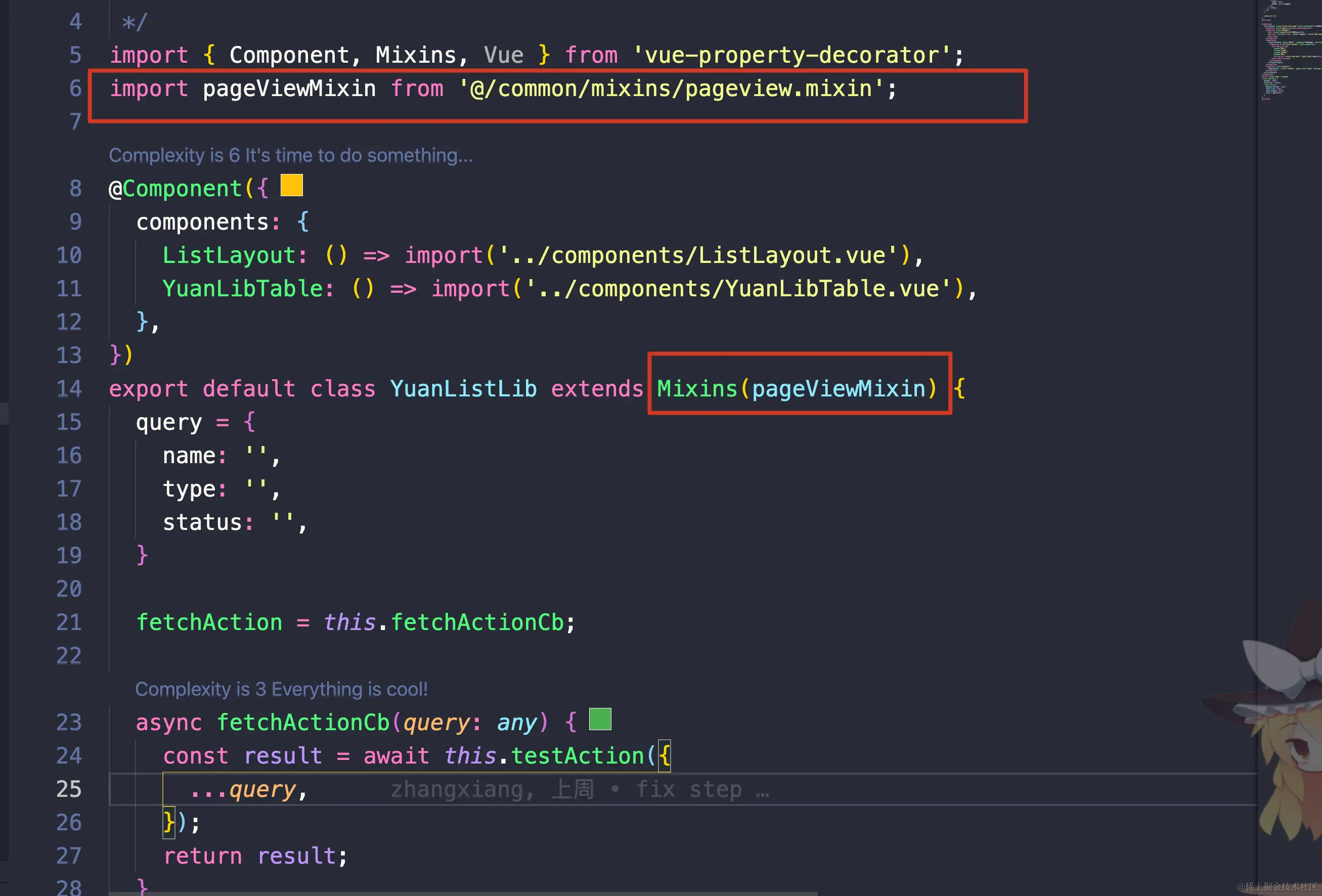
Task: Click line number 23 in the gutter
Action: [69, 723]
